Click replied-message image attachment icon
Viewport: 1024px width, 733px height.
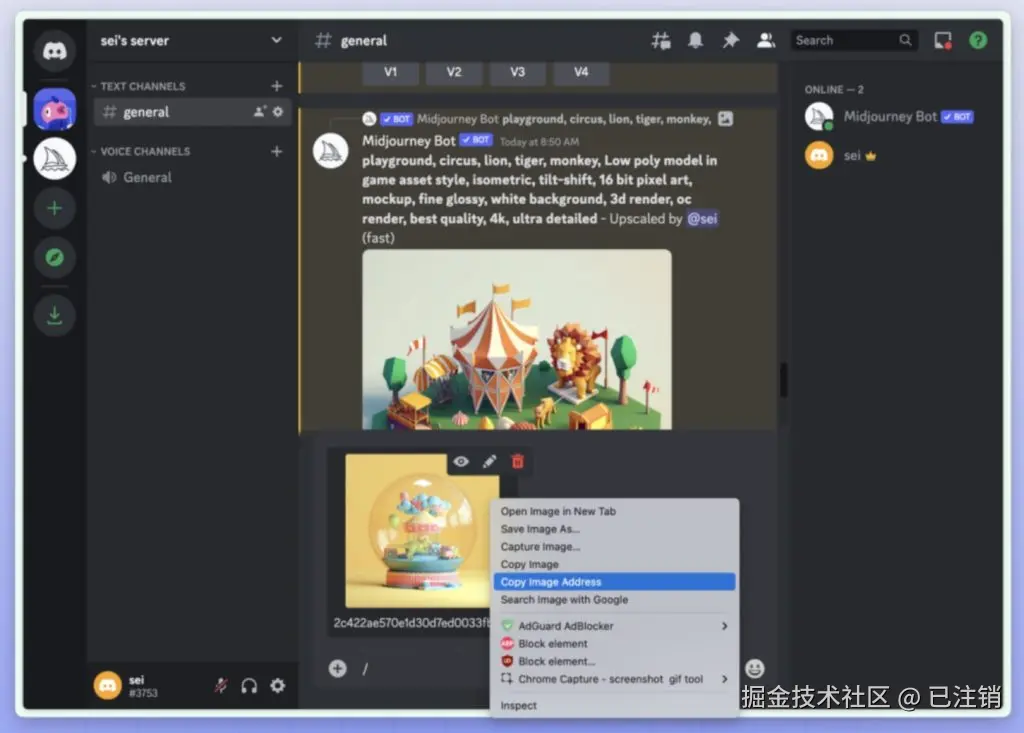tap(726, 119)
